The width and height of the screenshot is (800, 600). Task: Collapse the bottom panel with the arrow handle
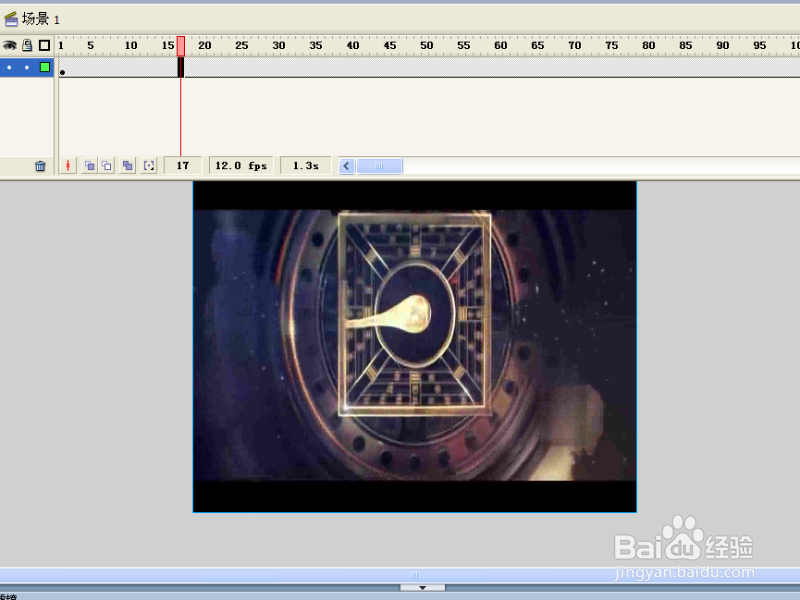pyautogui.click(x=422, y=588)
